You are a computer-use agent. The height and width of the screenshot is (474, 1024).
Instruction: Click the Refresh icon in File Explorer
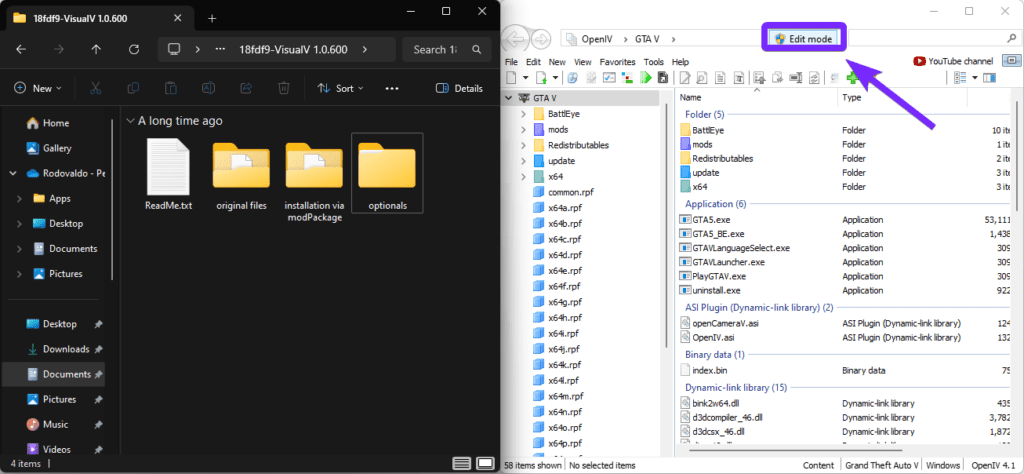[135, 50]
